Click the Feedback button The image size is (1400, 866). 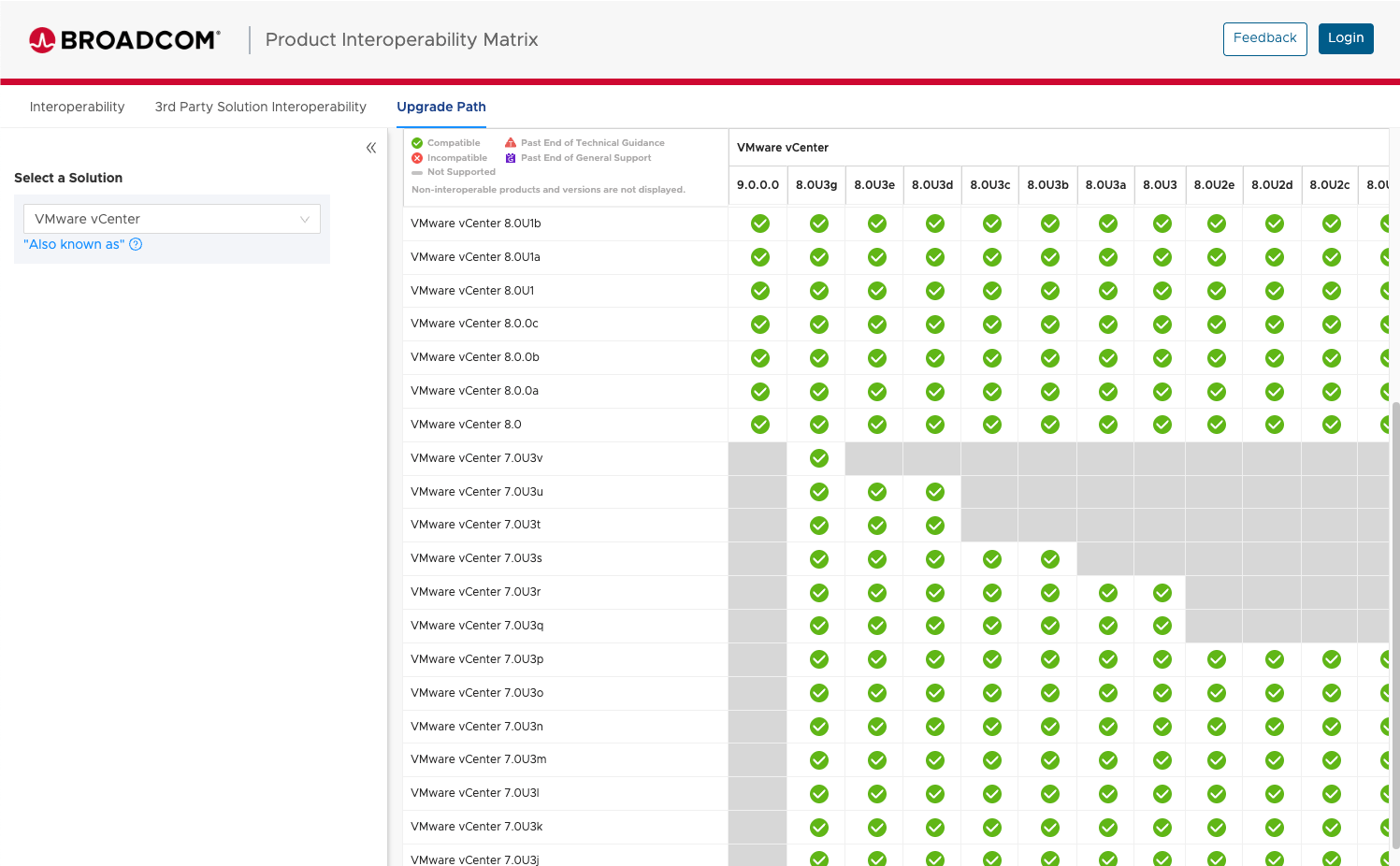(1264, 38)
